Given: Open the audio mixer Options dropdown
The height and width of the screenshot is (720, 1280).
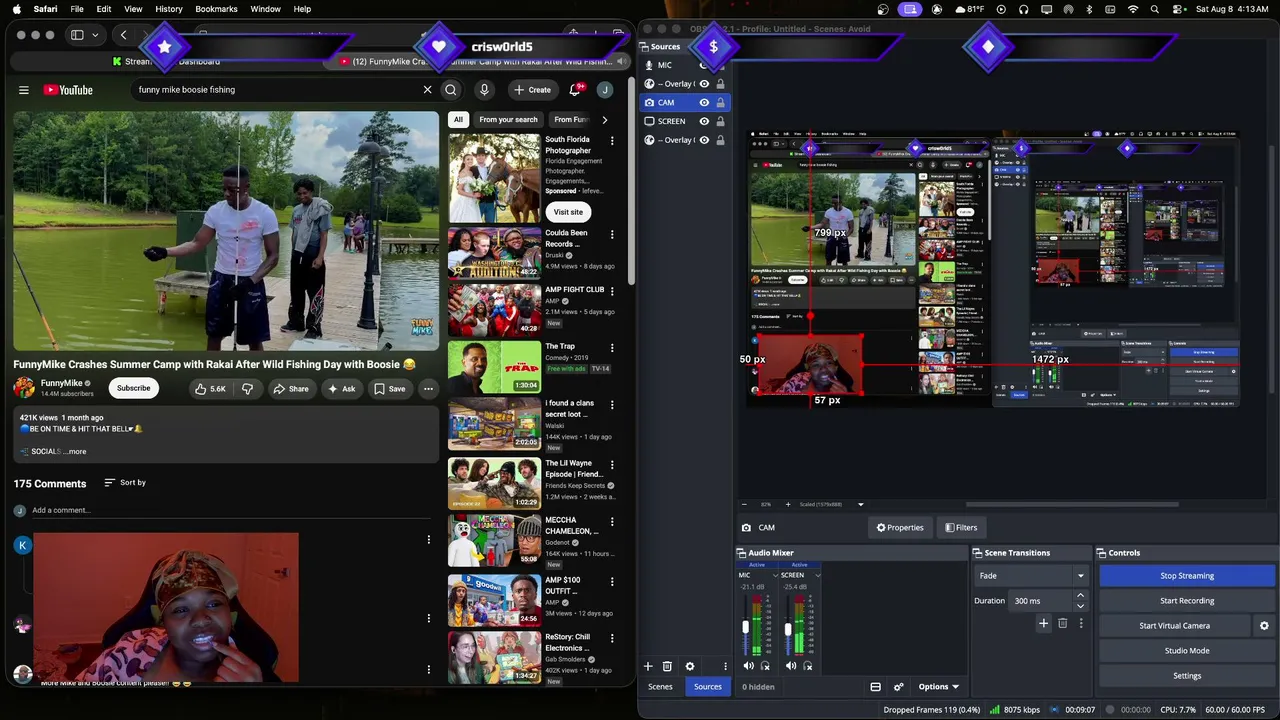Looking at the screenshot, I should point(938,687).
